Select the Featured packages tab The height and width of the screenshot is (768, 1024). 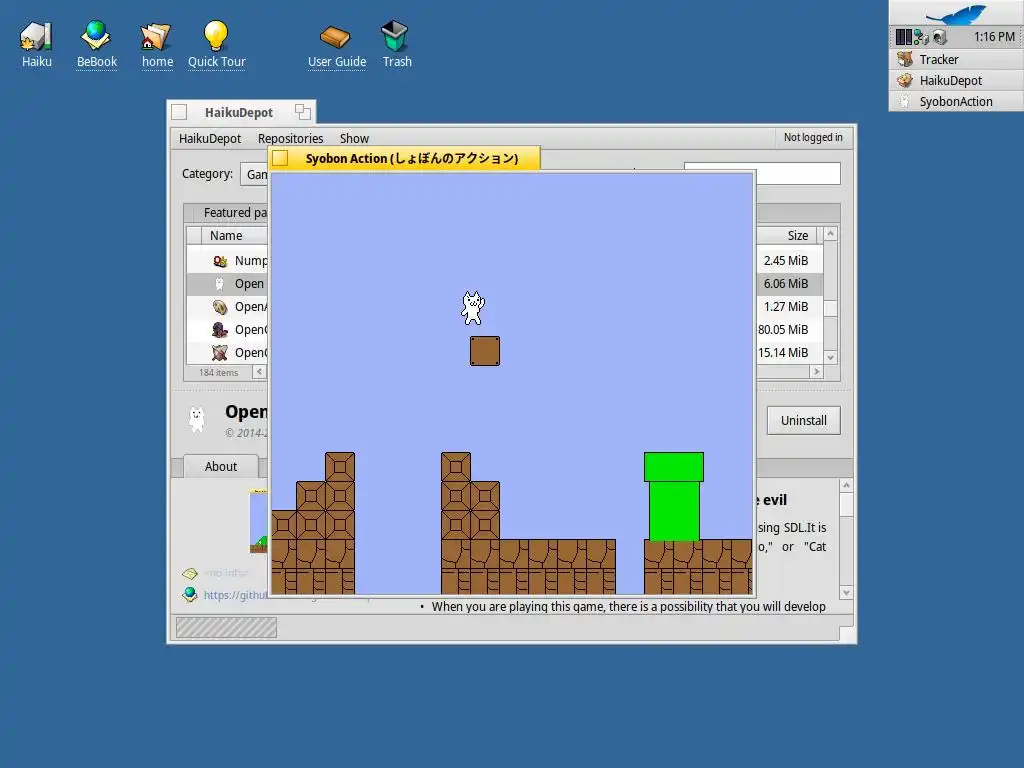click(227, 213)
